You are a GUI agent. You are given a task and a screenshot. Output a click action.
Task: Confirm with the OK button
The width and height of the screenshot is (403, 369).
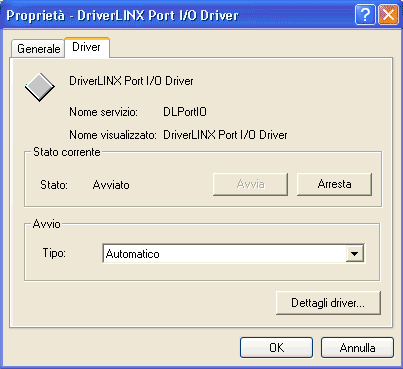pyautogui.click(x=276, y=348)
